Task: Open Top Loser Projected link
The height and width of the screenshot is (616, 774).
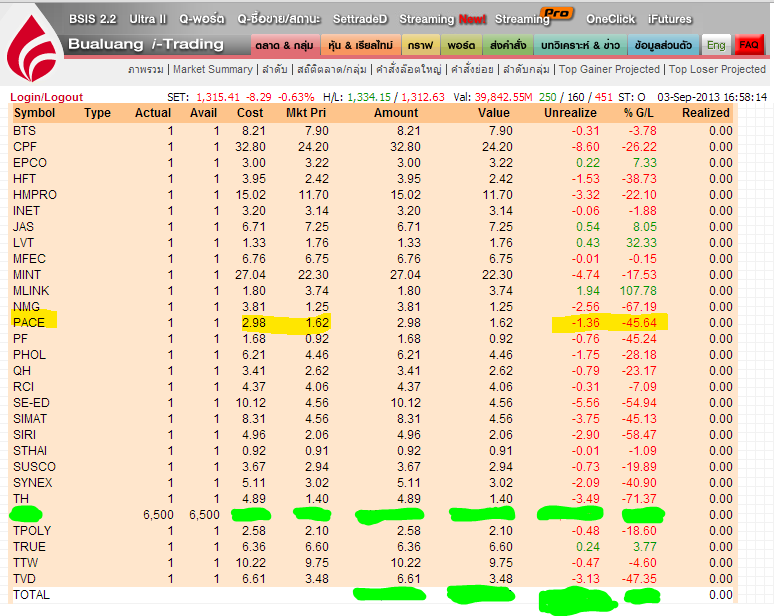Action: point(717,70)
